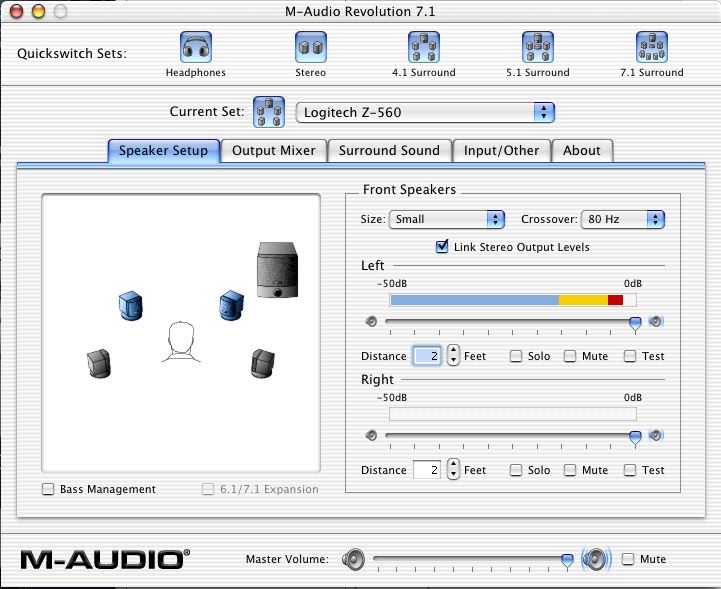Click the Master Volume slider handle
The width and height of the screenshot is (721, 589).
567,560
